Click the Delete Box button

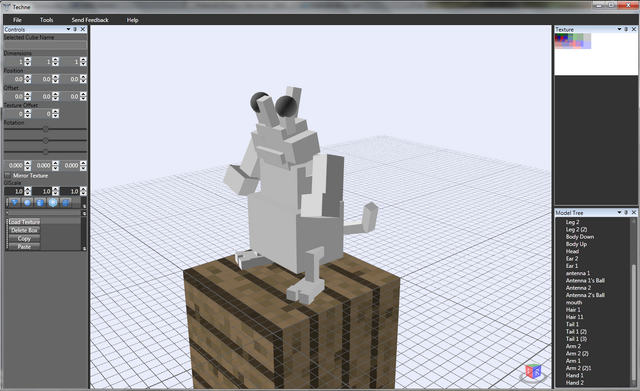pos(24,230)
